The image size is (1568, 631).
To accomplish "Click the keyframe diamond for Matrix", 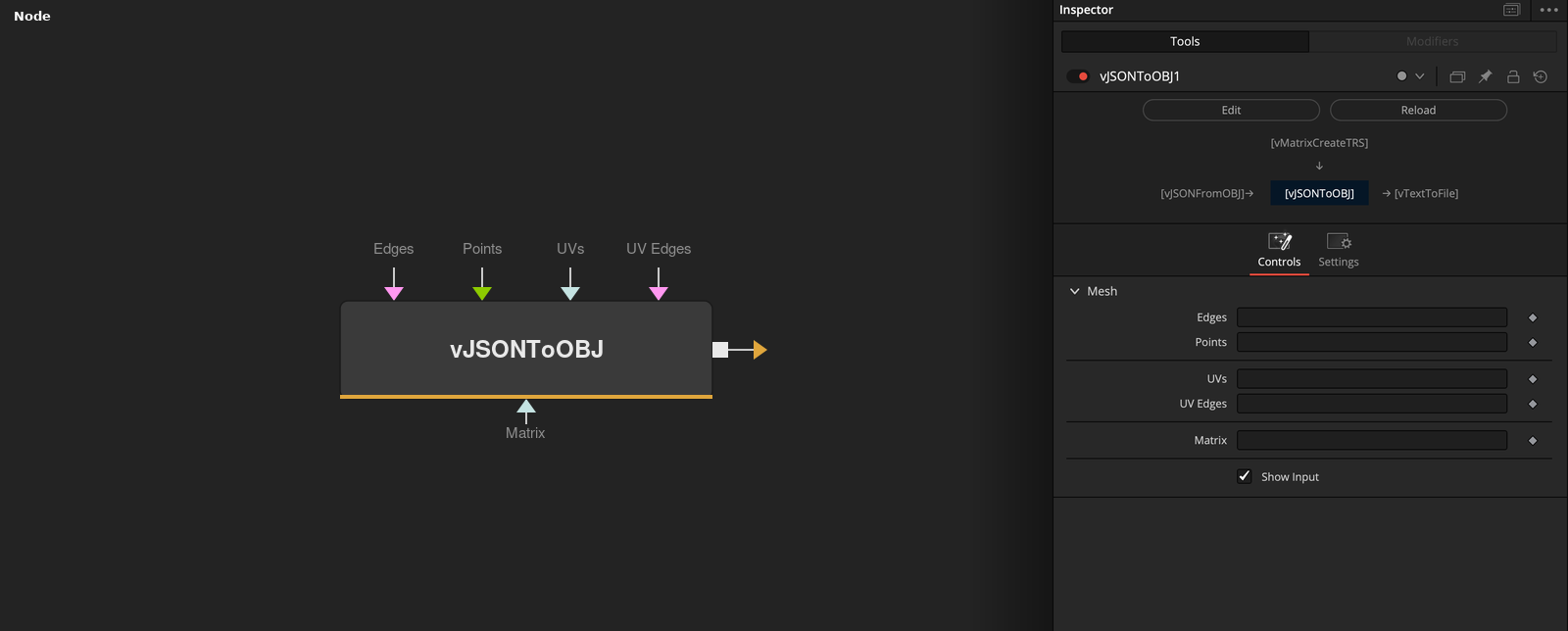I will [x=1533, y=441].
